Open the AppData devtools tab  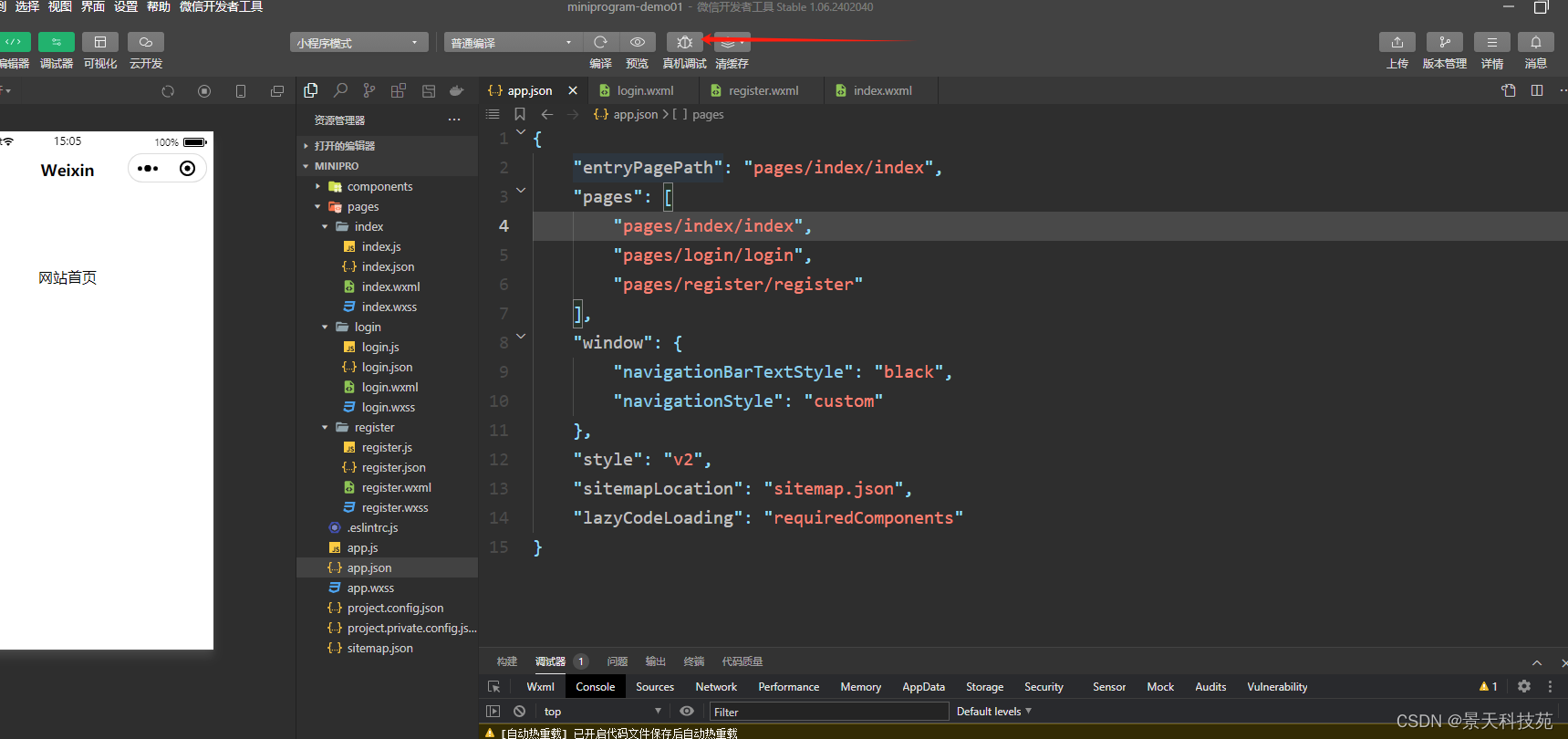[923, 687]
